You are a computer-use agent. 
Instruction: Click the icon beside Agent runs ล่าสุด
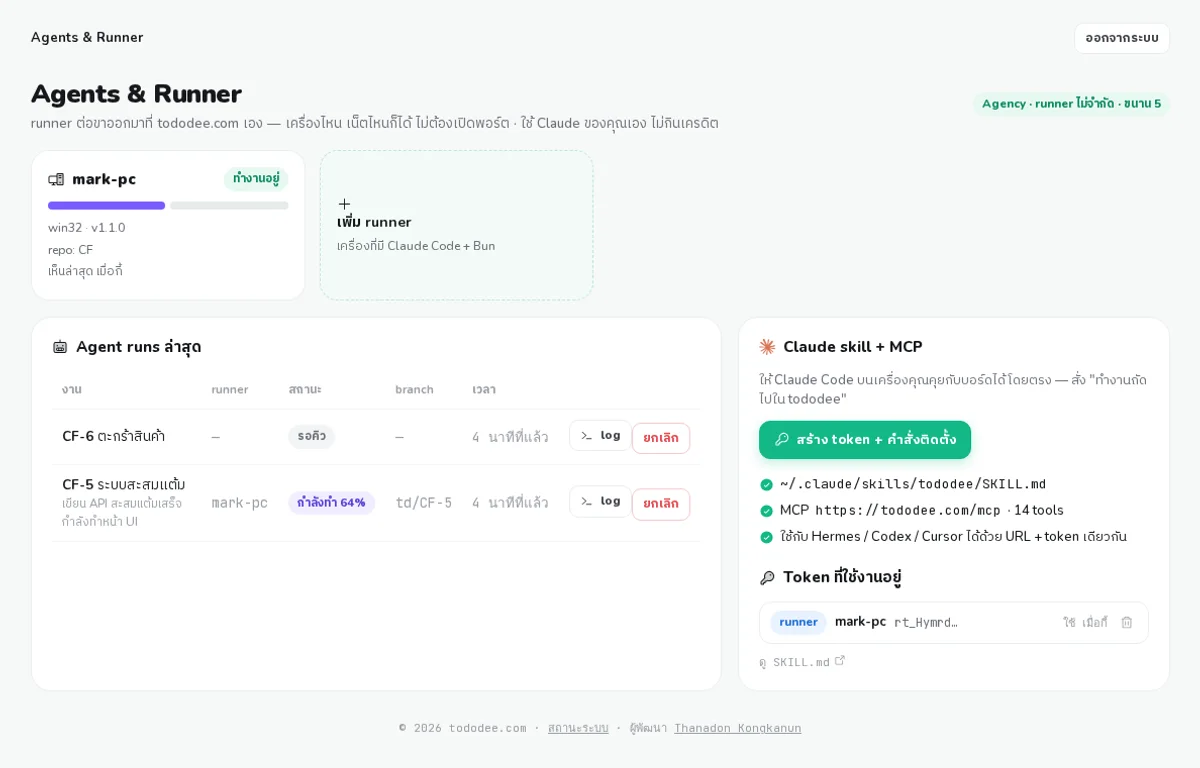(x=60, y=347)
